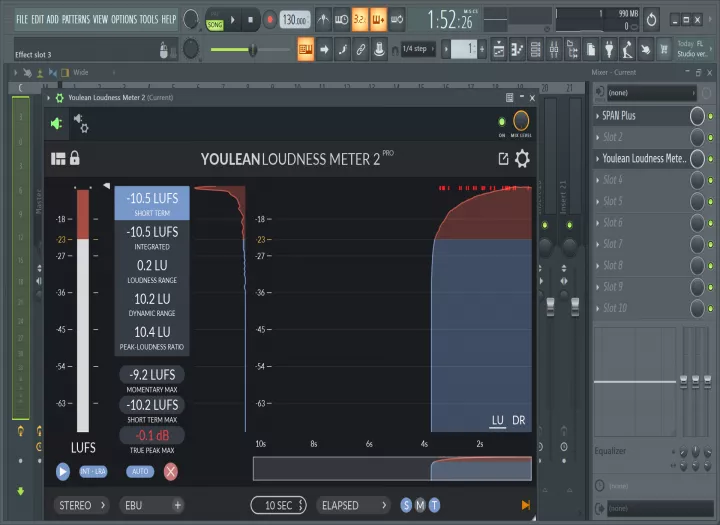Click the history overview timeline bar
This screenshot has width=720, height=525.
pos(392,469)
